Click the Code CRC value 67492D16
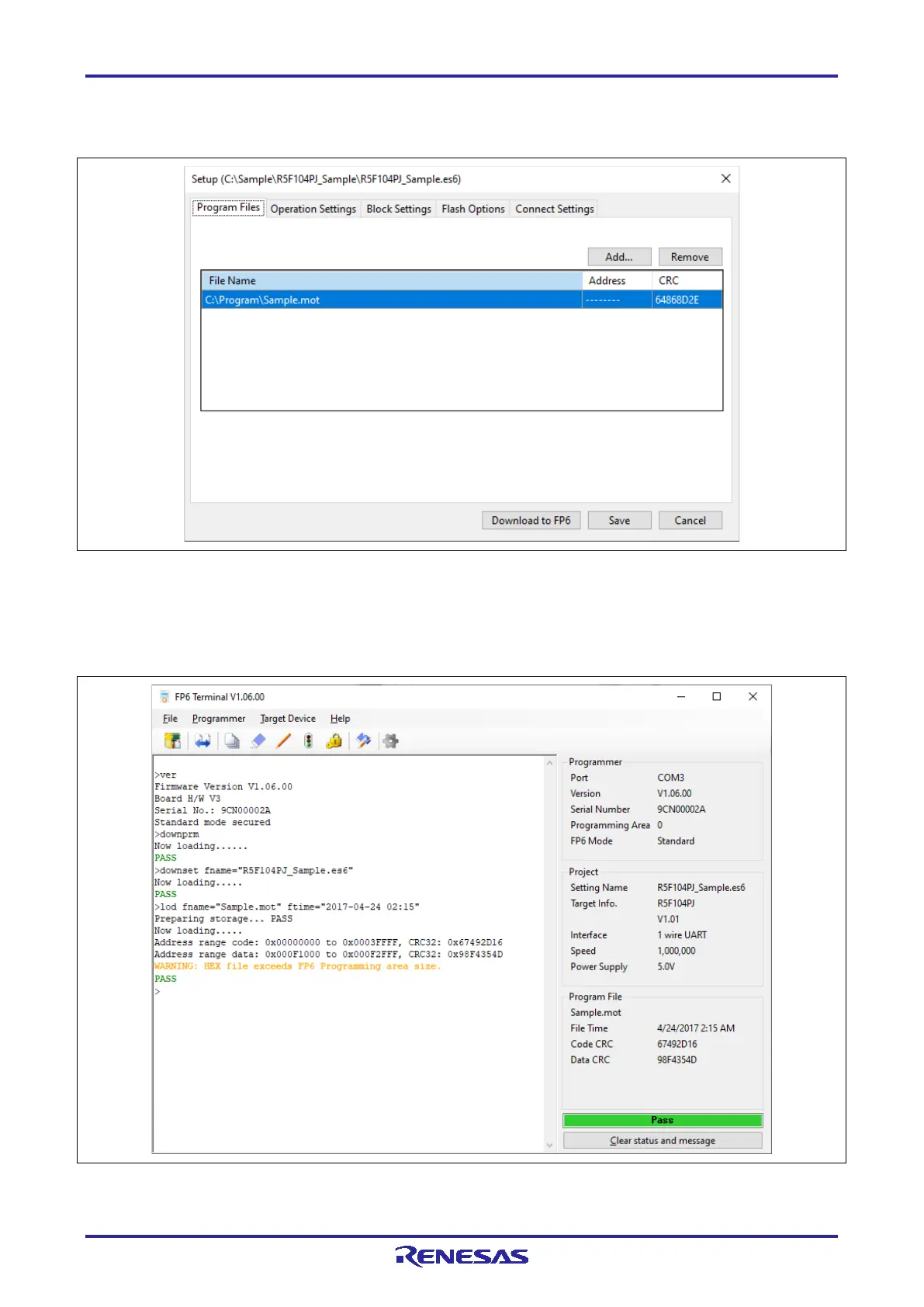924x1307 pixels. (677, 1044)
